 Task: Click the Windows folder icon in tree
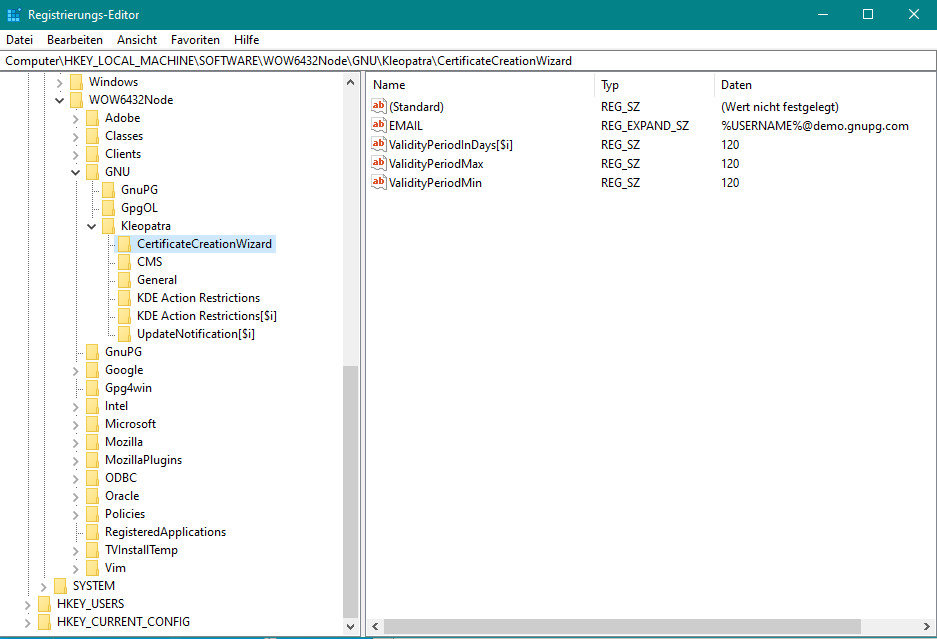click(x=76, y=82)
